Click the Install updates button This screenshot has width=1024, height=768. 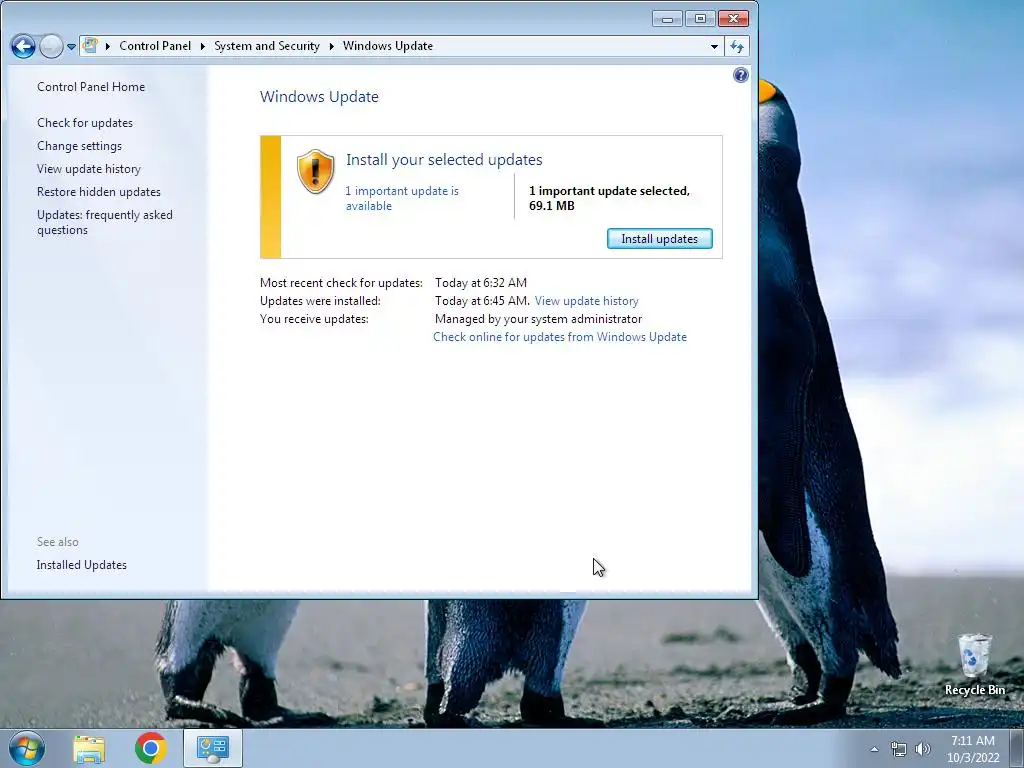pos(660,239)
